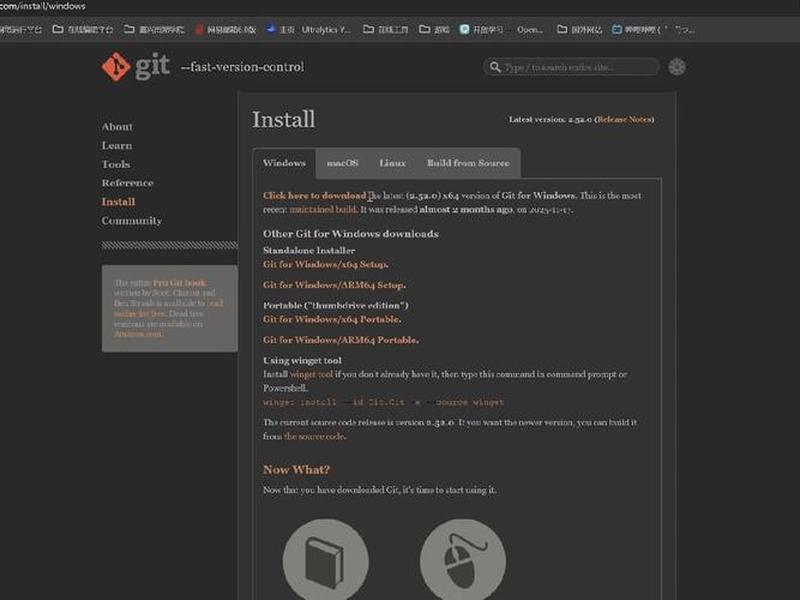
Task: Switch to Build from Source tab
Action: click(468, 163)
